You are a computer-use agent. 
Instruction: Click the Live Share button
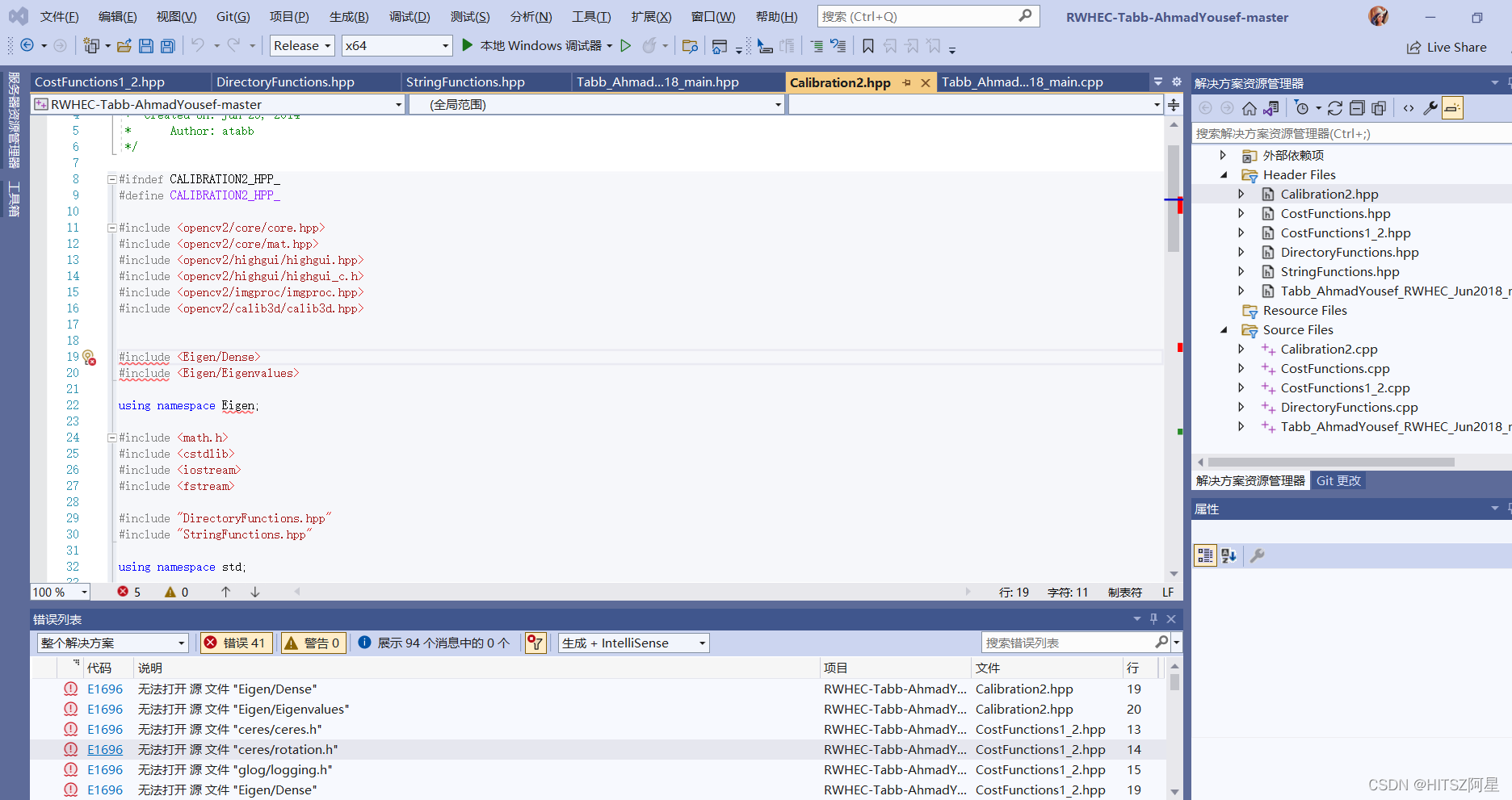(1447, 48)
